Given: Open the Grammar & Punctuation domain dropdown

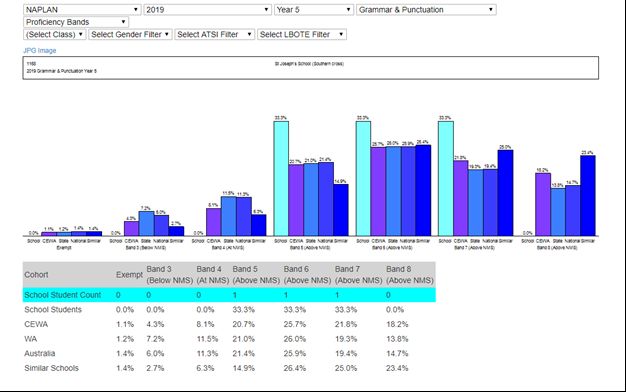Looking at the screenshot, I should tap(426, 10).
